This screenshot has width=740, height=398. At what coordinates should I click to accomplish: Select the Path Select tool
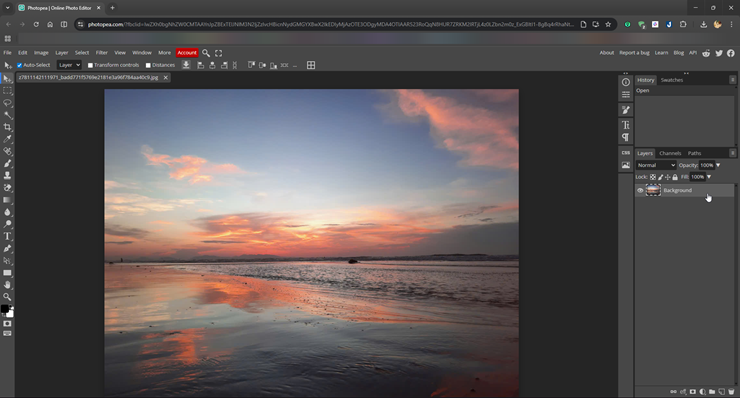(x=8, y=261)
